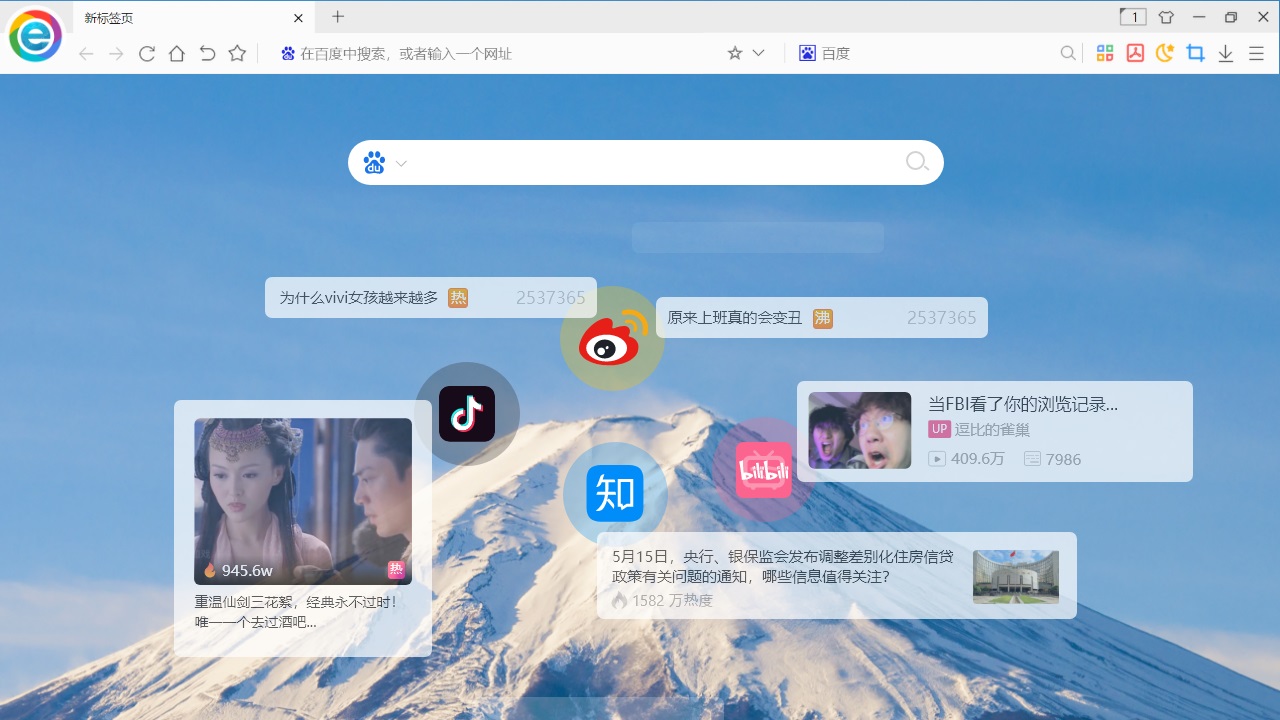This screenshot has height=720, width=1280.
Task: Go back to previous page
Action: tap(86, 54)
